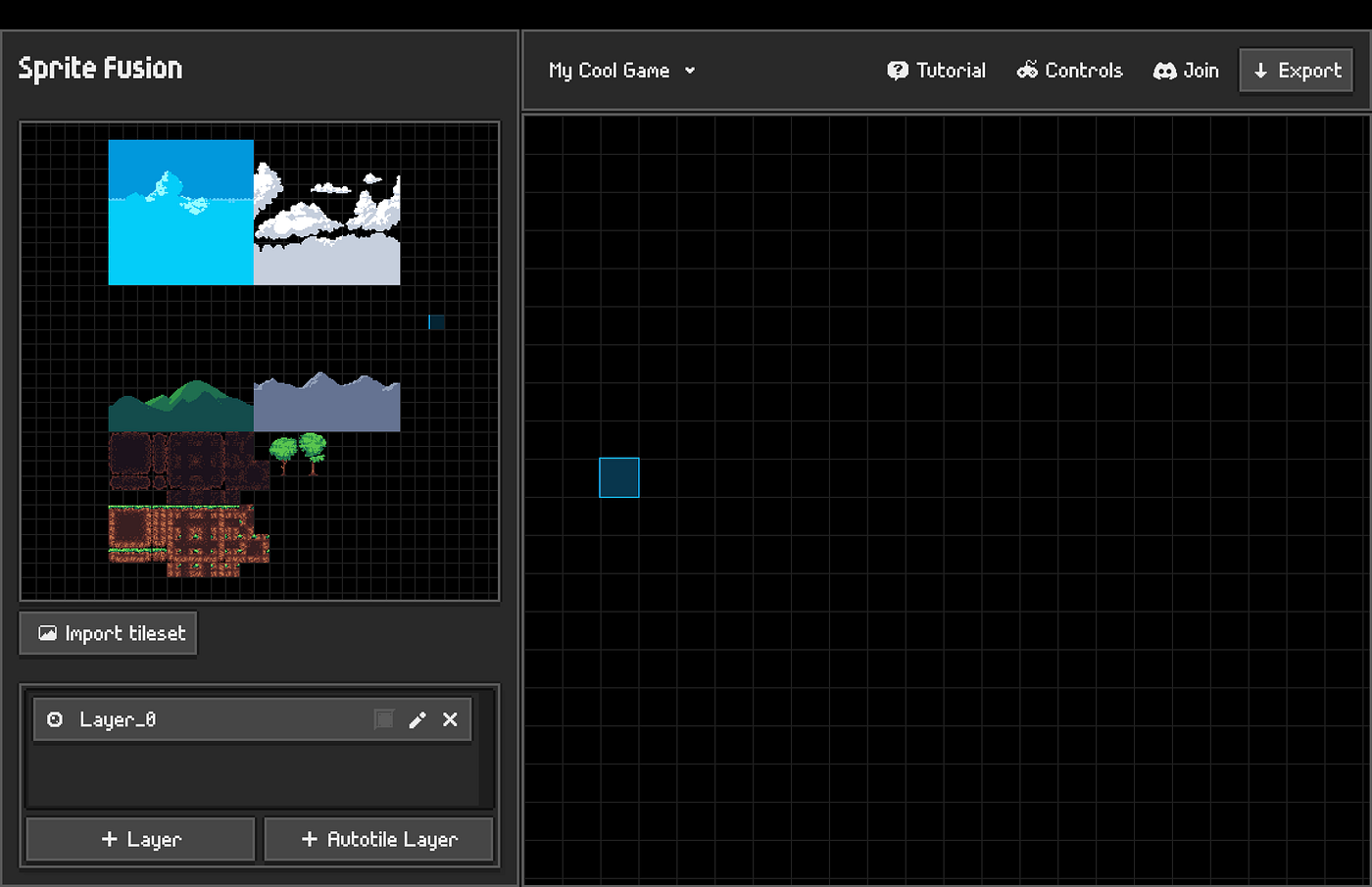
Task: Select the green trees sprite
Action: tap(298, 454)
